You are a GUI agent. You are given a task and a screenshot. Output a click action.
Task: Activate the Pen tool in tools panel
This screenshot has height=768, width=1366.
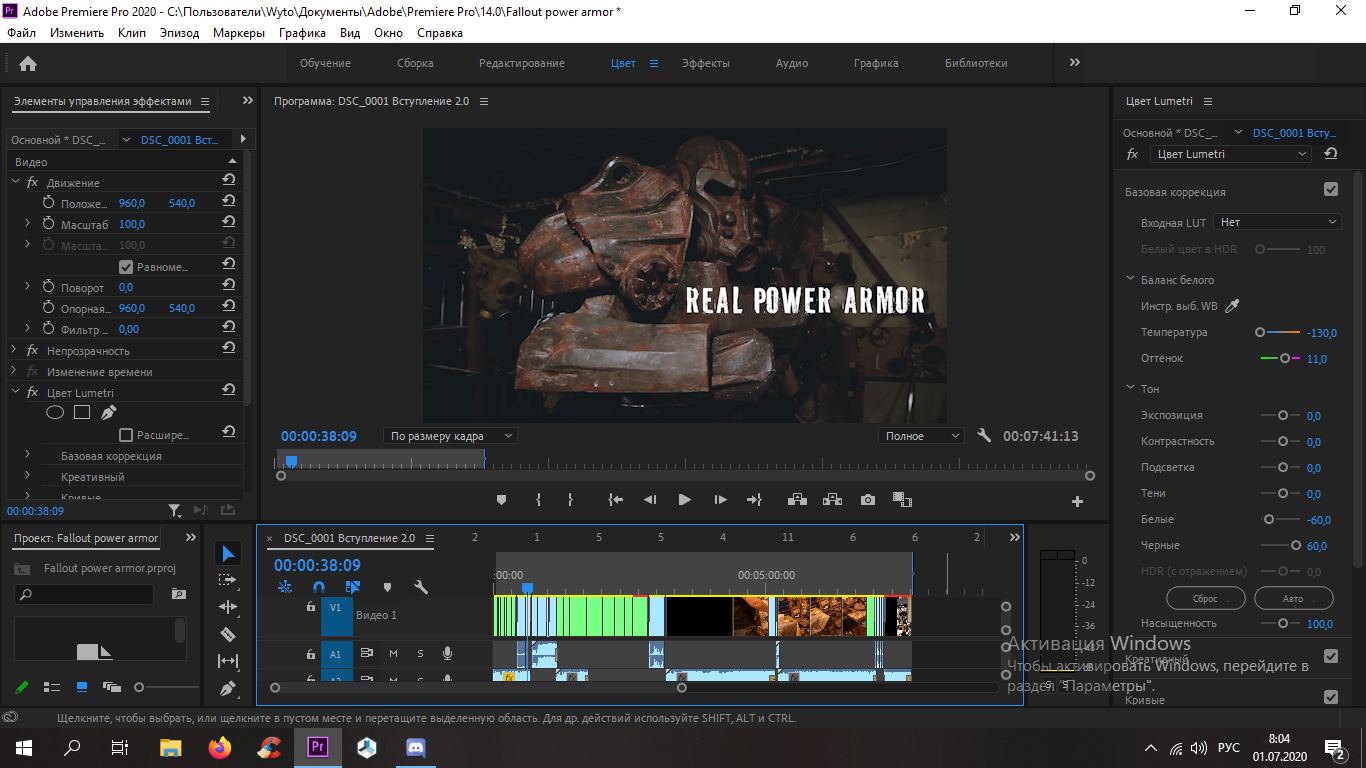point(228,688)
